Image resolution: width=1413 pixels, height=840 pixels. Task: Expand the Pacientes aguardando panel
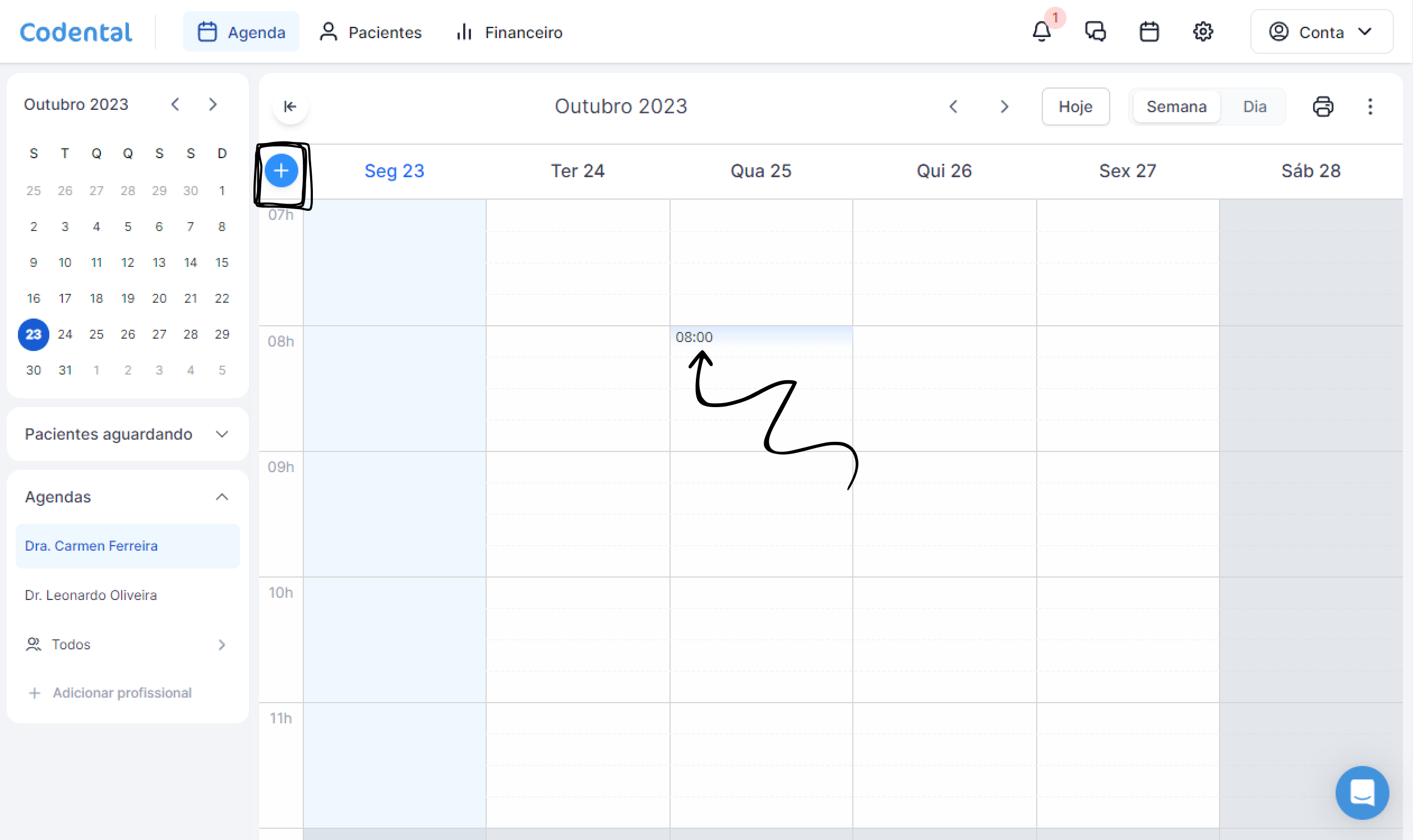coord(222,434)
